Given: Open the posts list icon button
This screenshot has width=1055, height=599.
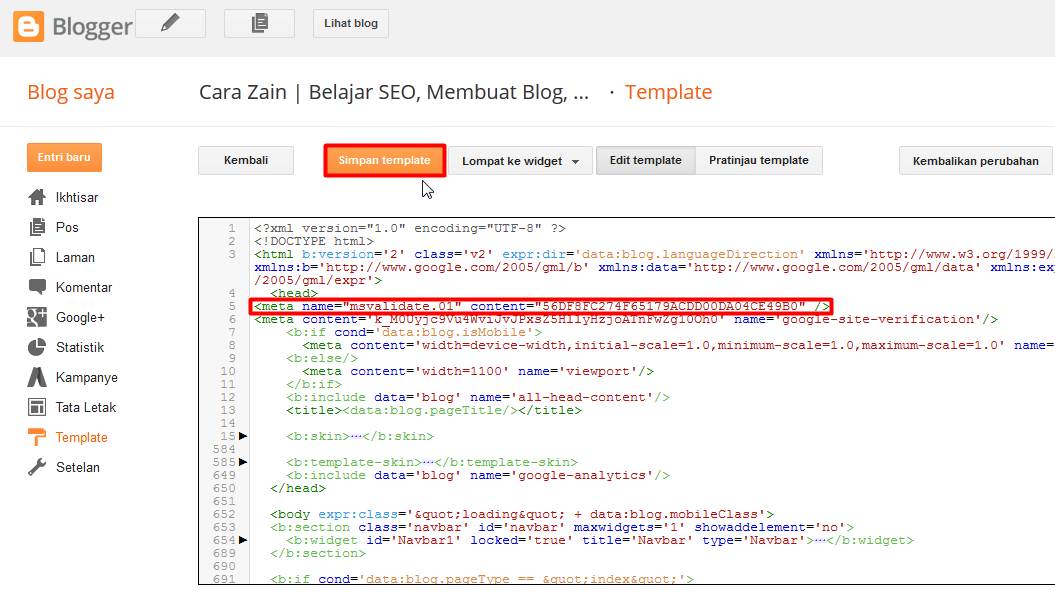Looking at the screenshot, I should (x=260, y=24).
